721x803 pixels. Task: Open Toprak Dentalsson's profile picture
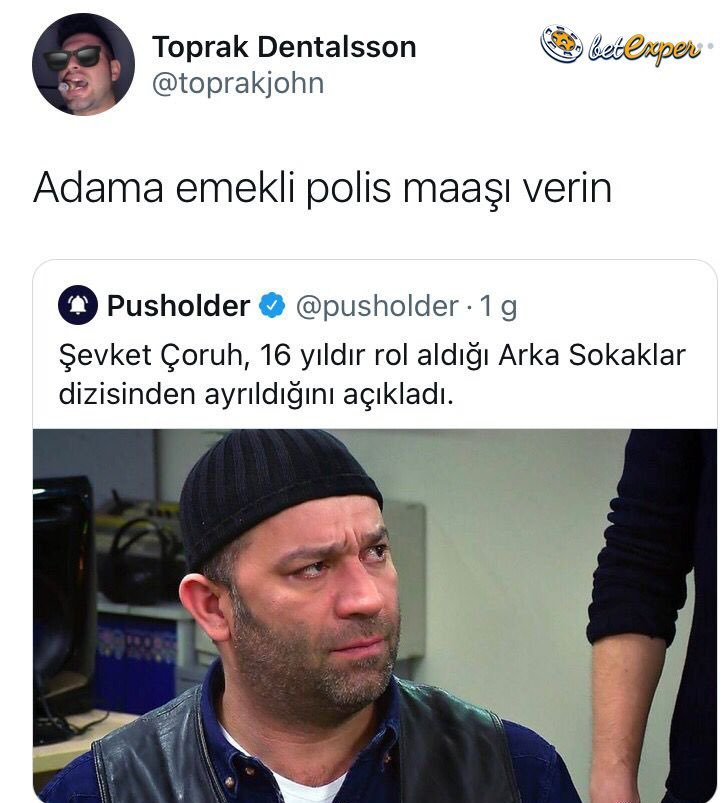click(x=83, y=64)
